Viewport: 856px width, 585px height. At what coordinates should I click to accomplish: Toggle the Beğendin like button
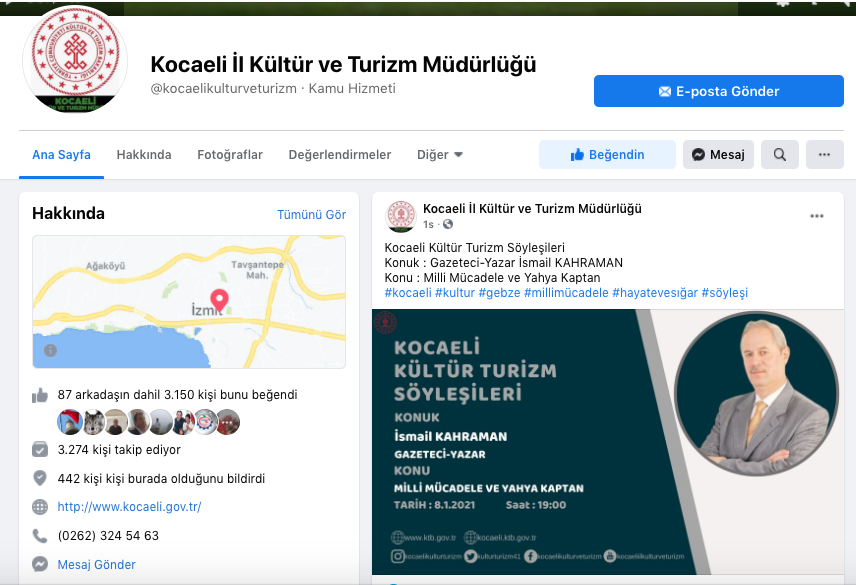[x=607, y=155]
